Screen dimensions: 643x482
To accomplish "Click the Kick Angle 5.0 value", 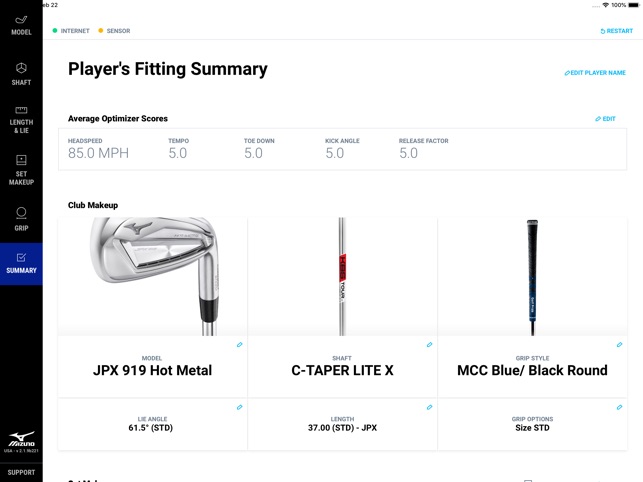I will point(335,153).
